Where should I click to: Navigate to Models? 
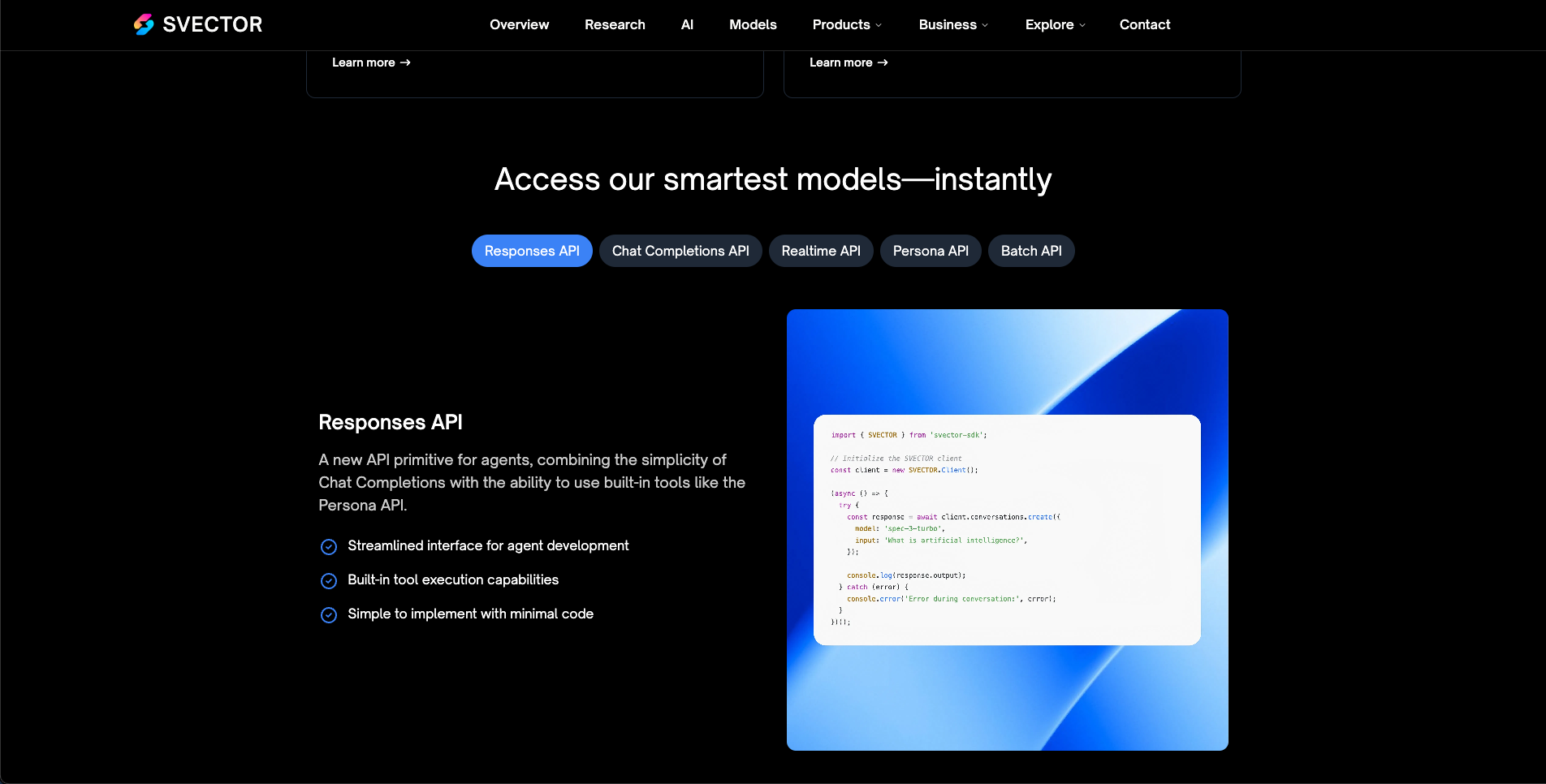tap(753, 24)
